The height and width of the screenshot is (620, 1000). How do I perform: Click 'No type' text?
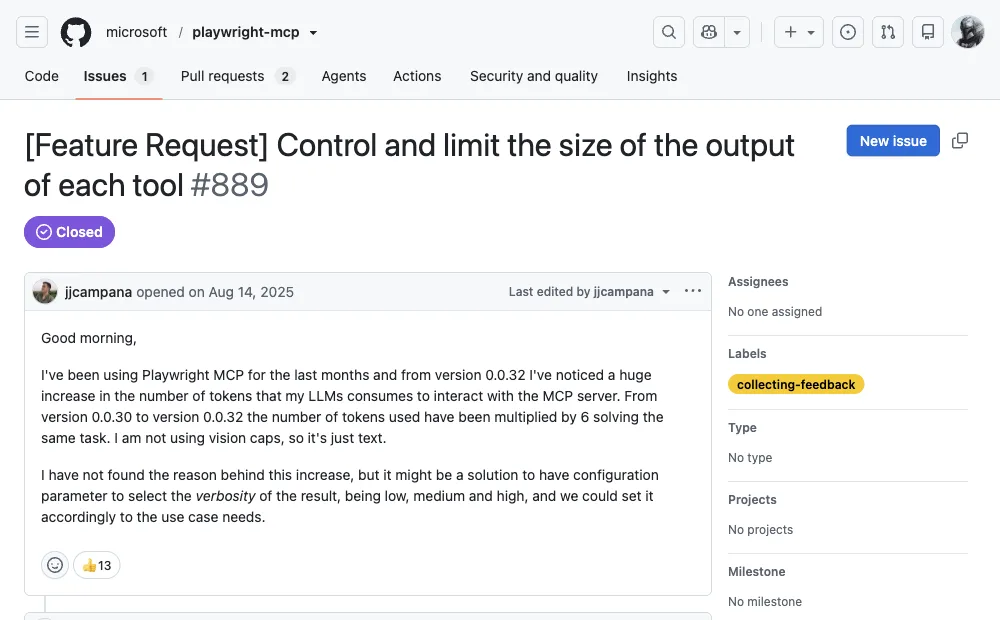pos(750,458)
